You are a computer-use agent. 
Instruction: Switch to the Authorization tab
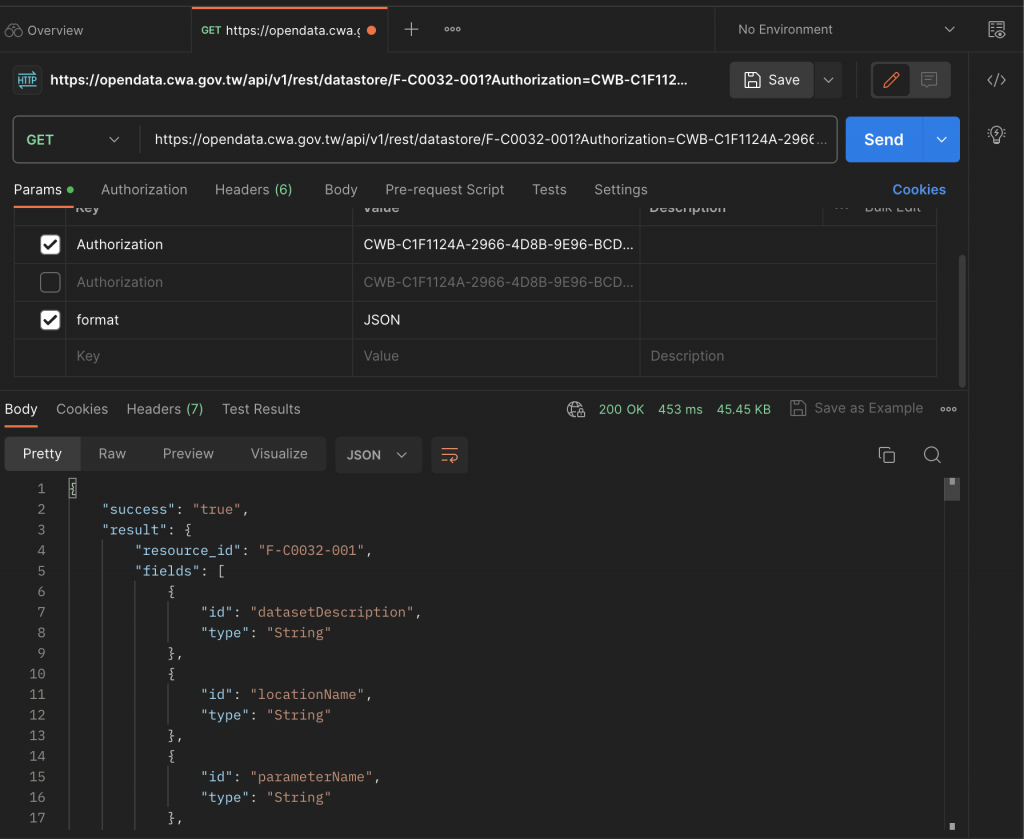pos(144,189)
